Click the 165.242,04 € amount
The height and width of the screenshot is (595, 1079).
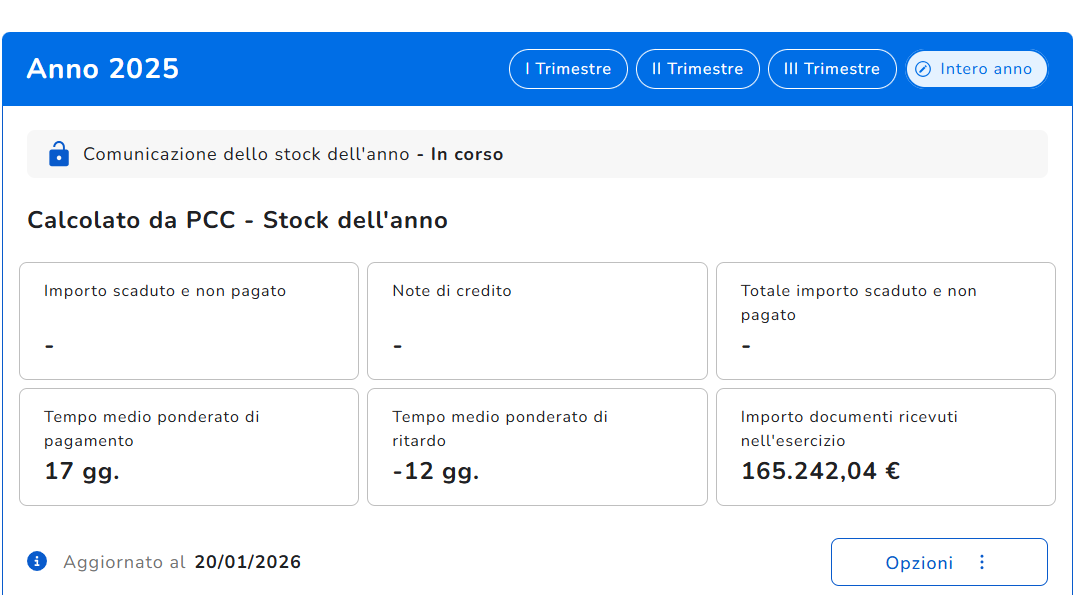pyautogui.click(x=820, y=471)
